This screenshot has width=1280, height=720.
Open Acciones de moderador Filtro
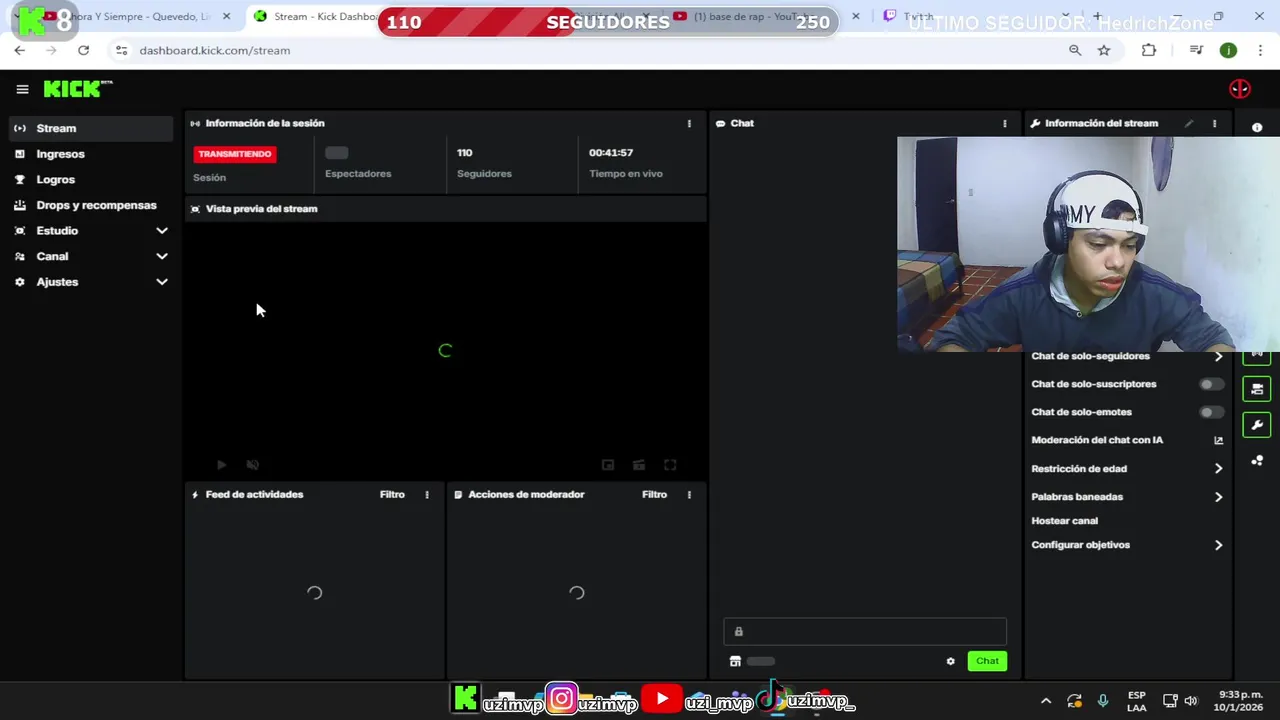coord(654,495)
